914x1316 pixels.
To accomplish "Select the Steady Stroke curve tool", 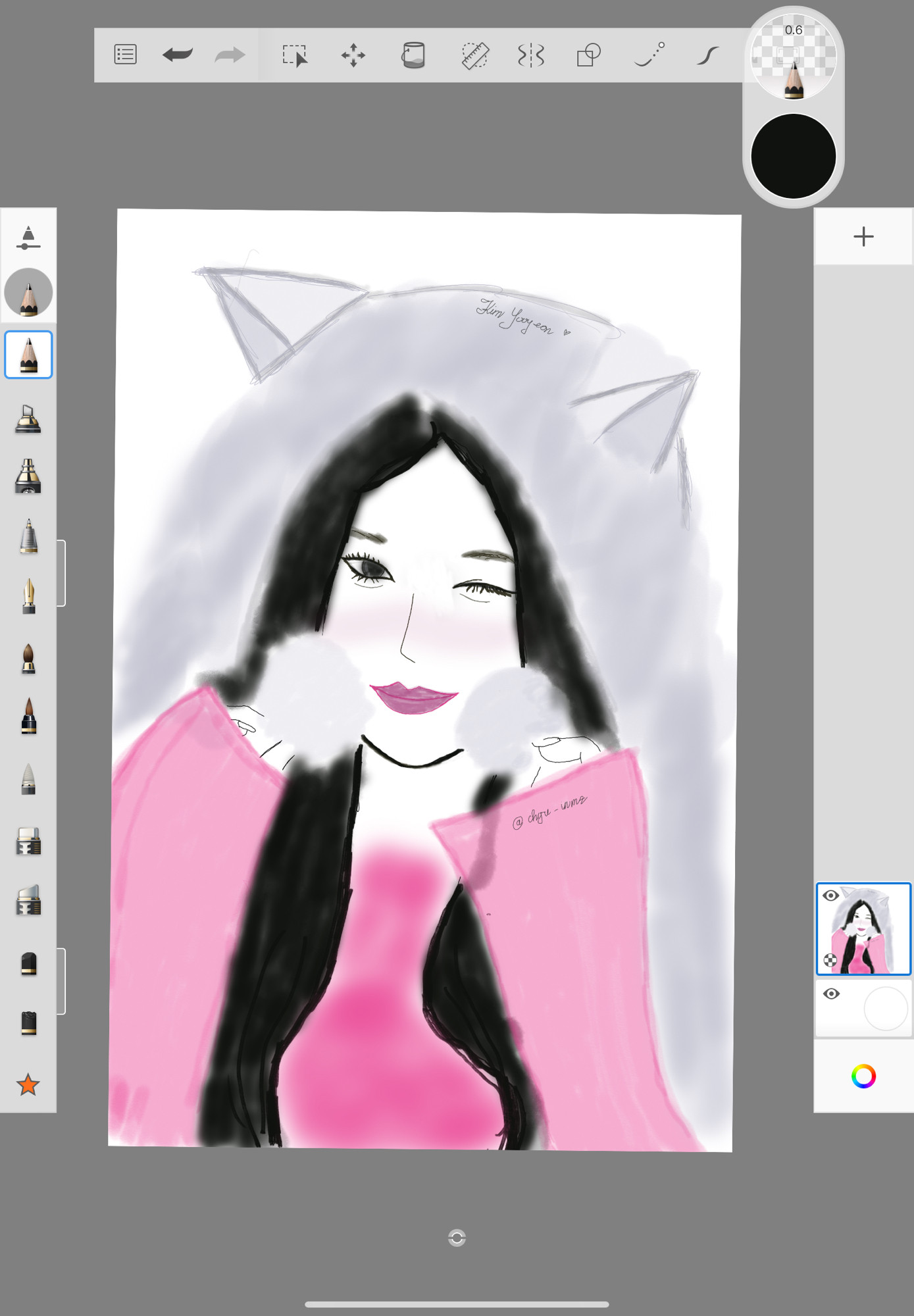I will point(707,55).
